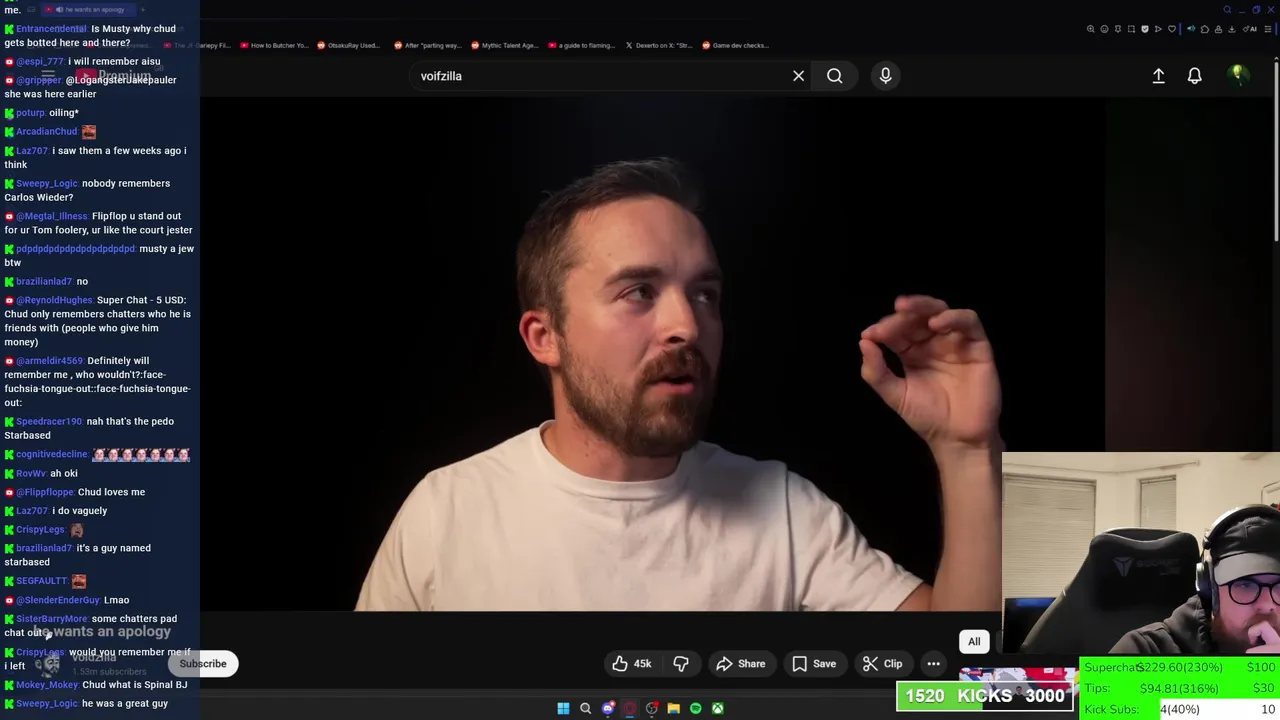Open the more actions ellipsis menu
The height and width of the screenshot is (720, 1280).
click(933, 663)
